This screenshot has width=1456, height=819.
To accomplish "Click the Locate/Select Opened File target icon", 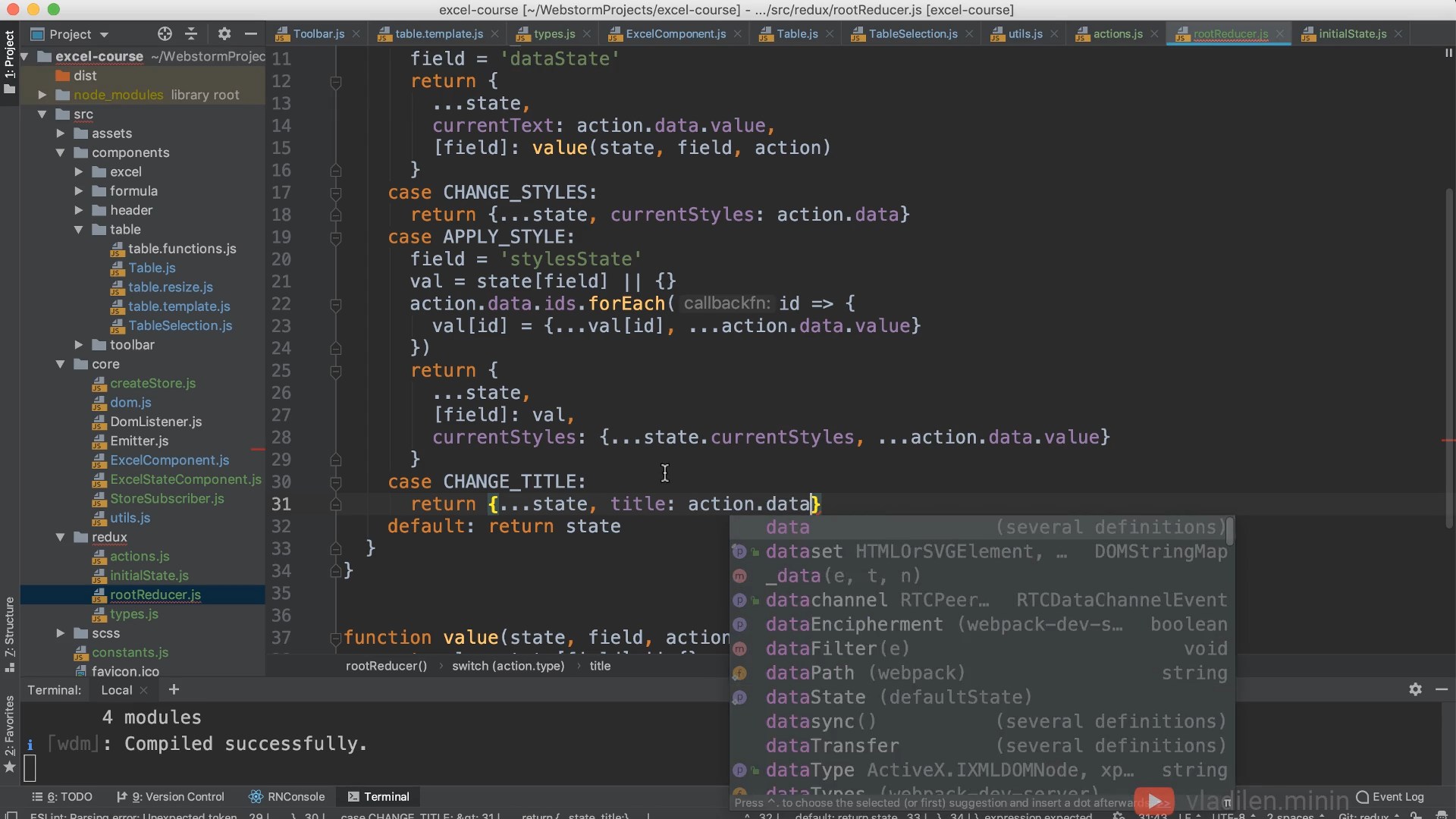I will [165, 34].
